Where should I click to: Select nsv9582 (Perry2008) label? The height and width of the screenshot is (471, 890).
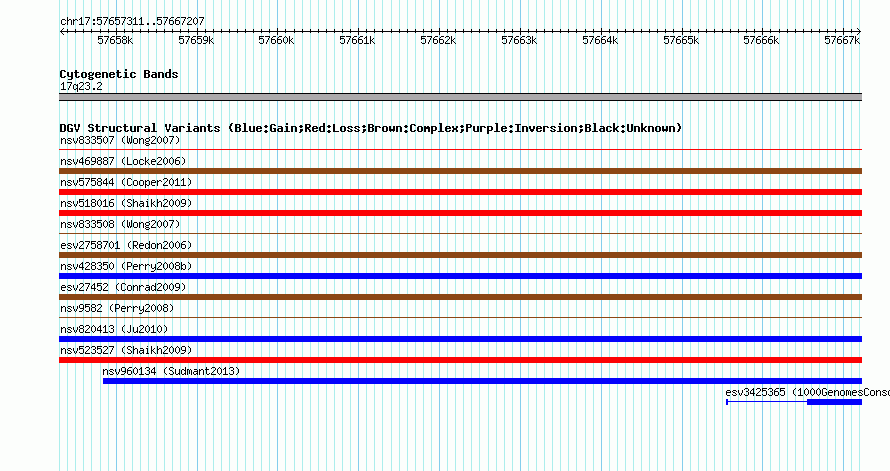coord(117,308)
